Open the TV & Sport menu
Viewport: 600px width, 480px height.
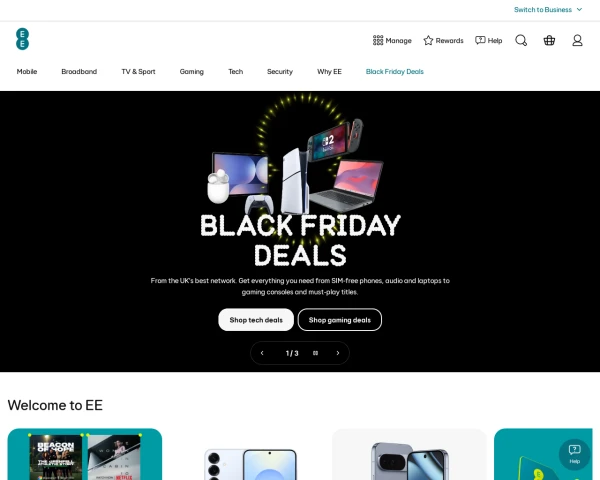coord(138,72)
